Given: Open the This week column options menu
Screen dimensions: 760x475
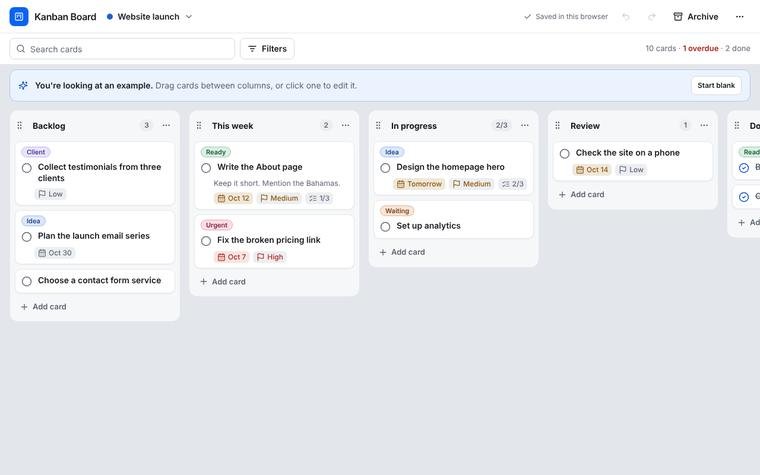Looking at the screenshot, I should tap(346, 125).
